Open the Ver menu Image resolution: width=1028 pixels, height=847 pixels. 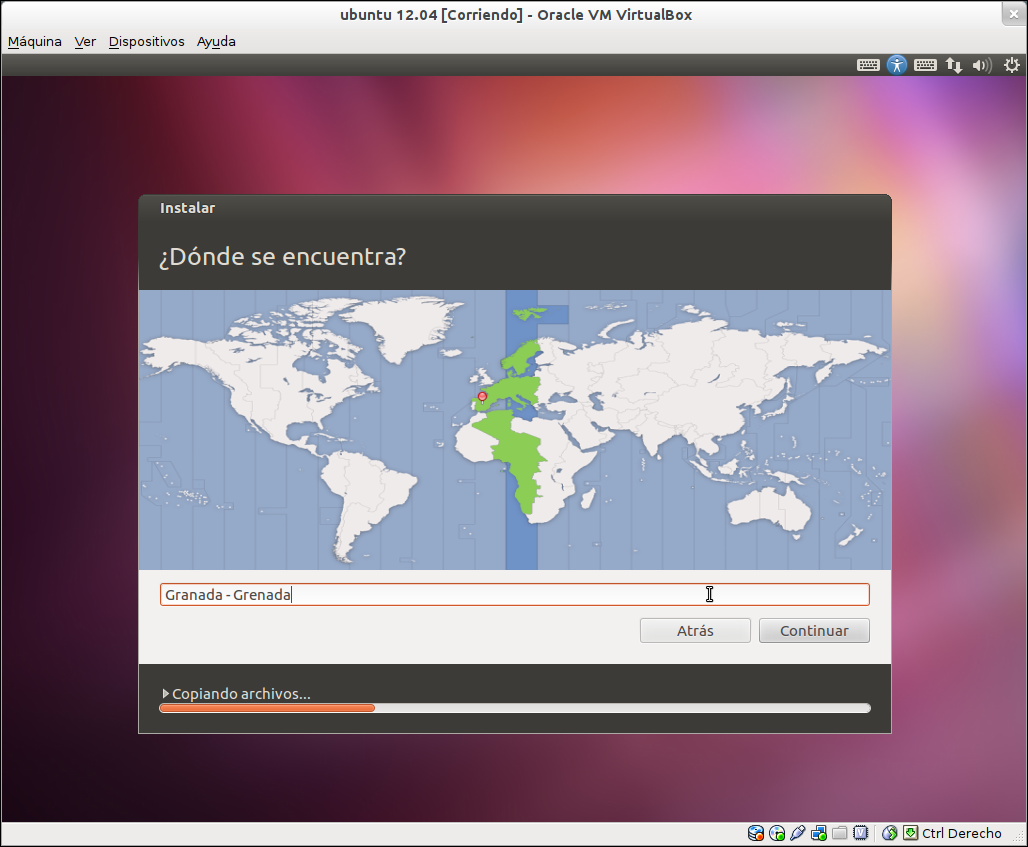pyautogui.click(x=85, y=41)
